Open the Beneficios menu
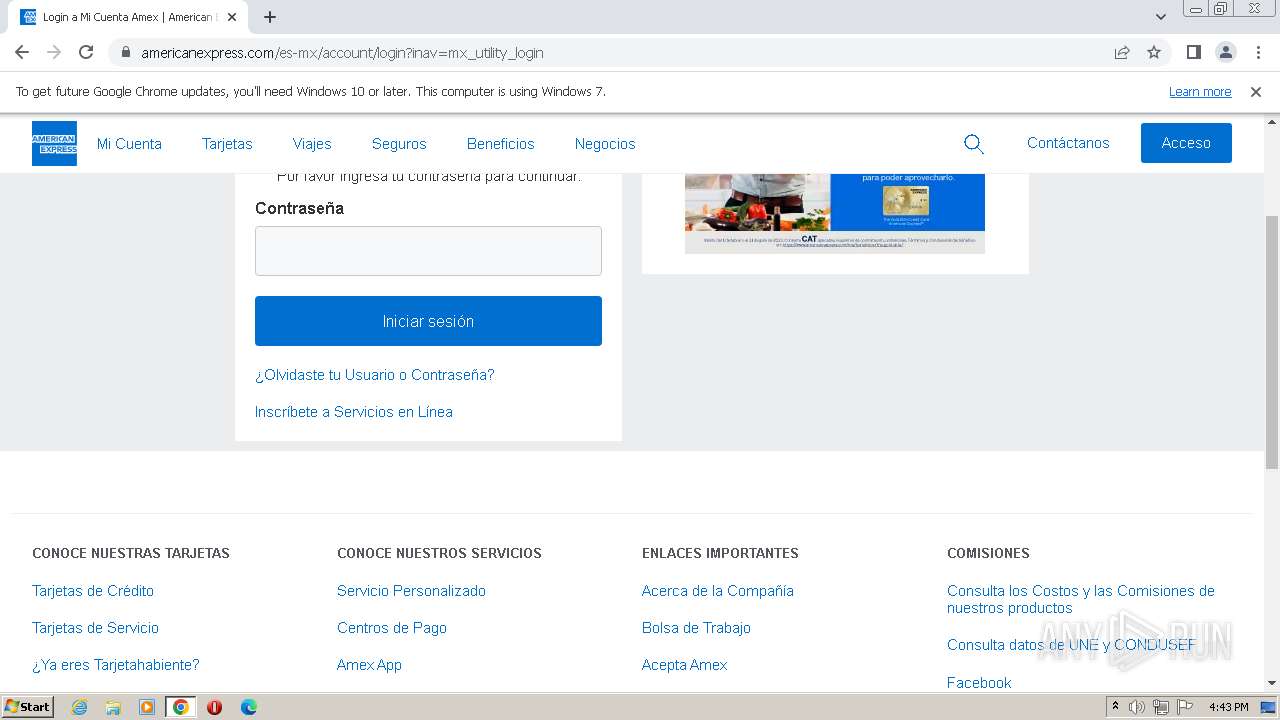 click(501, 144)
